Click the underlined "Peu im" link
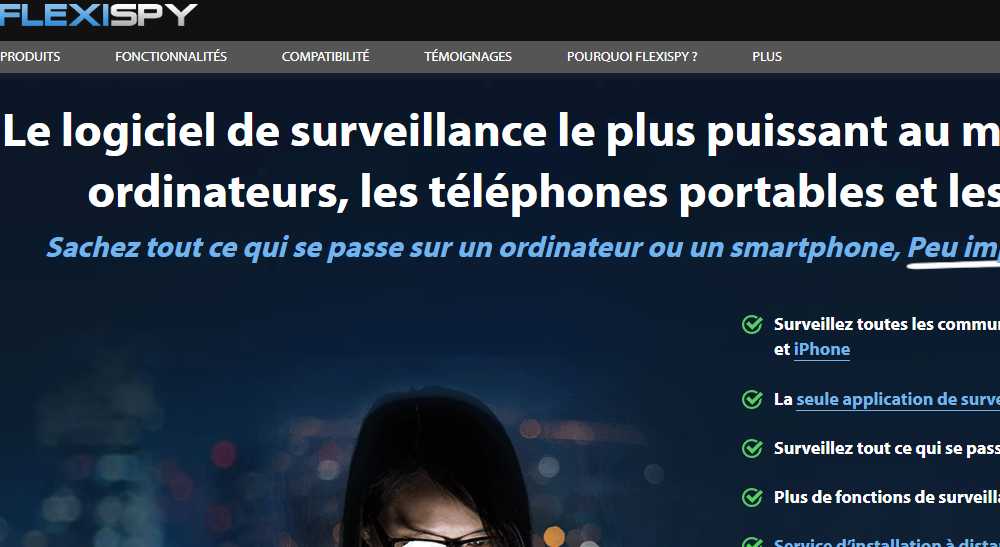Screen dimensions: 1000x547 point(953,248)
